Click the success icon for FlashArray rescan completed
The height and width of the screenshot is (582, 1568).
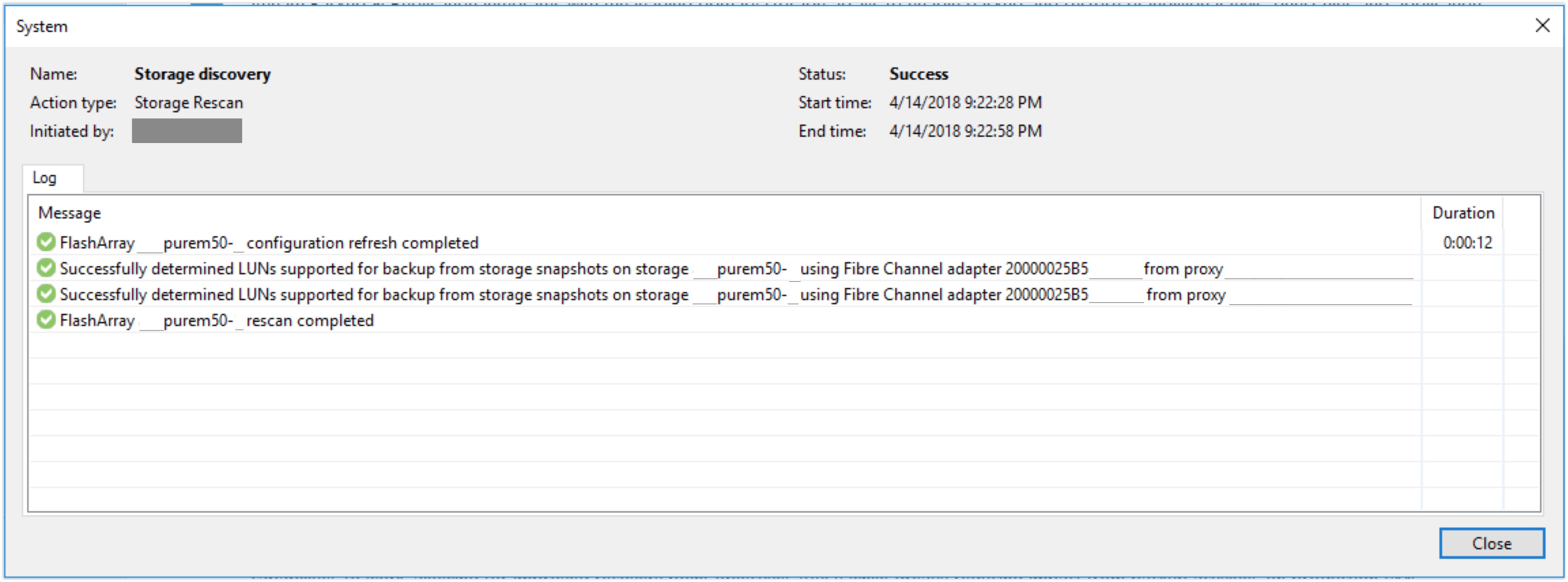click(46, 320)
